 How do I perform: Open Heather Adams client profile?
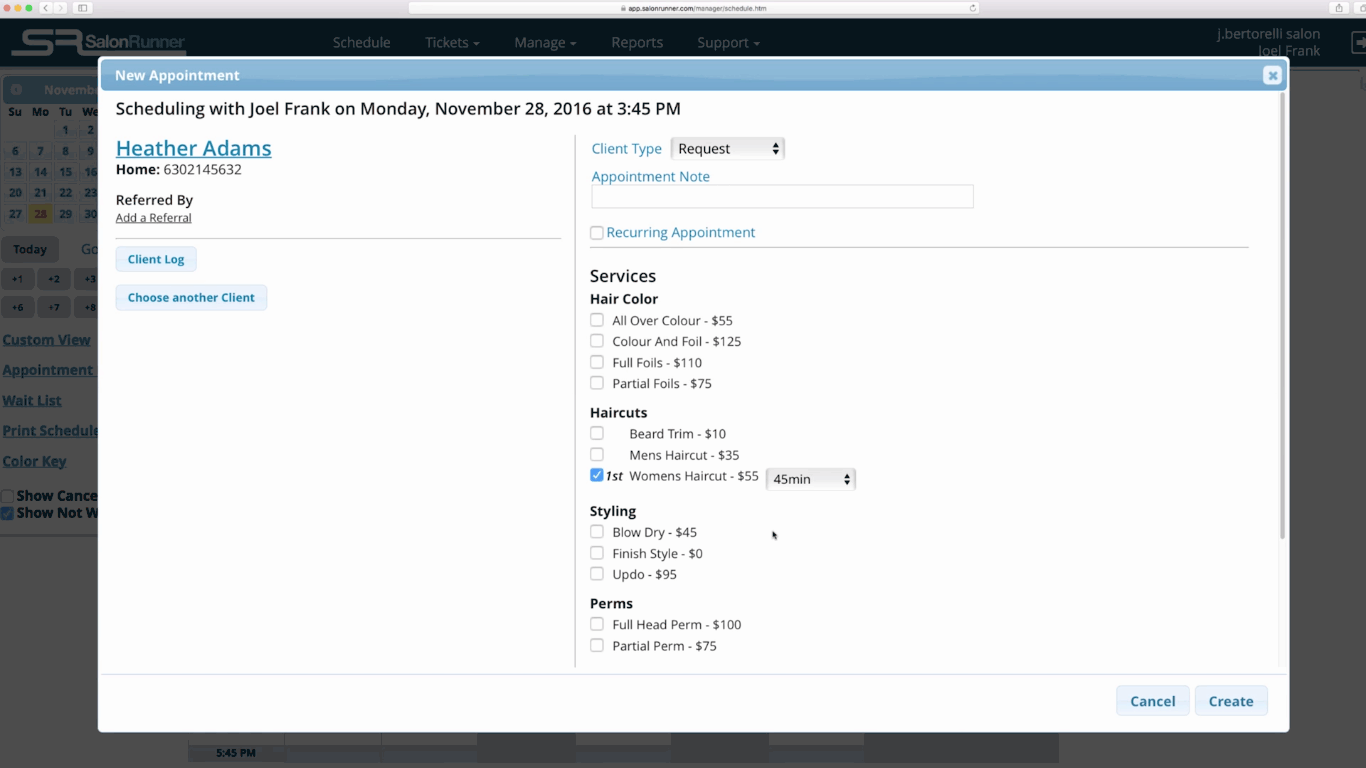(x=193, y=148)
